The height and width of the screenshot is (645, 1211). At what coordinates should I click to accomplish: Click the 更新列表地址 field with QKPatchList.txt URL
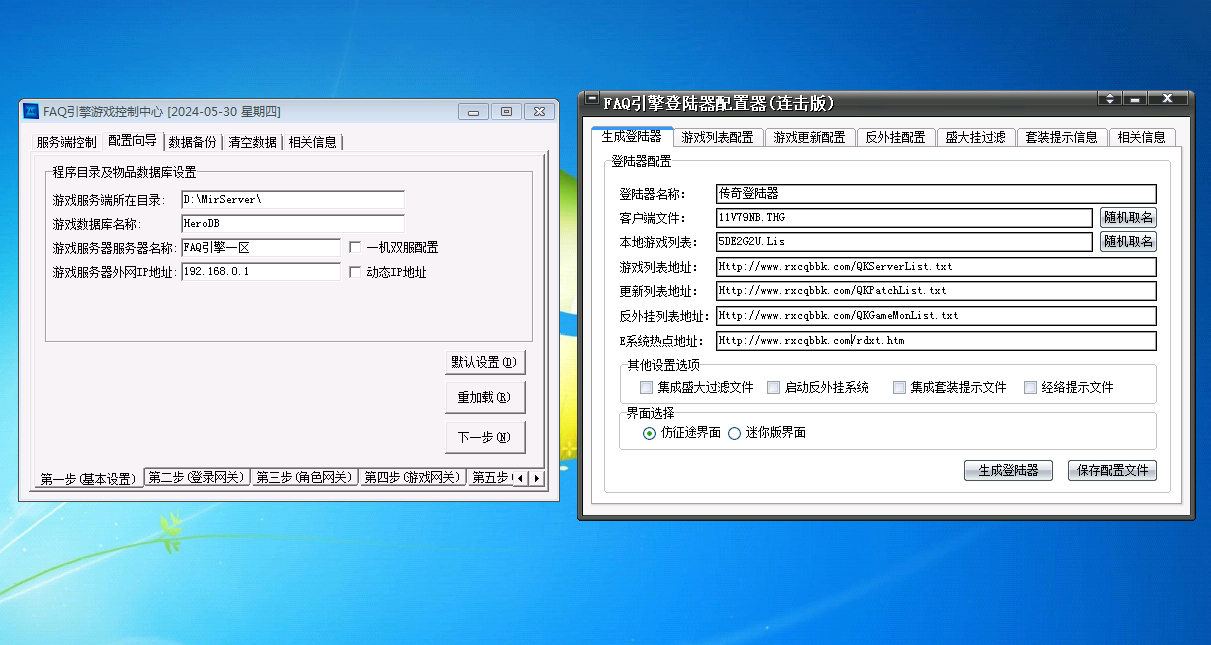(936, 291)
